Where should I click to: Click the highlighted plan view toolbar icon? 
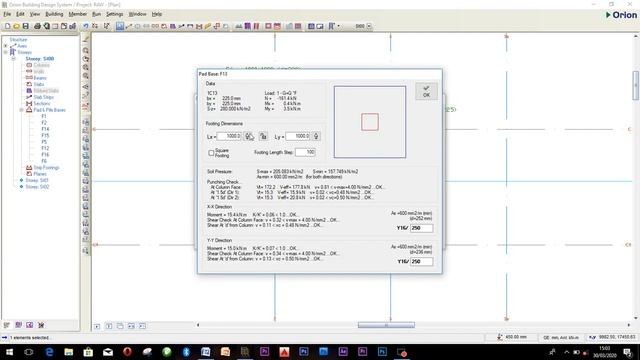tap(120, 26)
